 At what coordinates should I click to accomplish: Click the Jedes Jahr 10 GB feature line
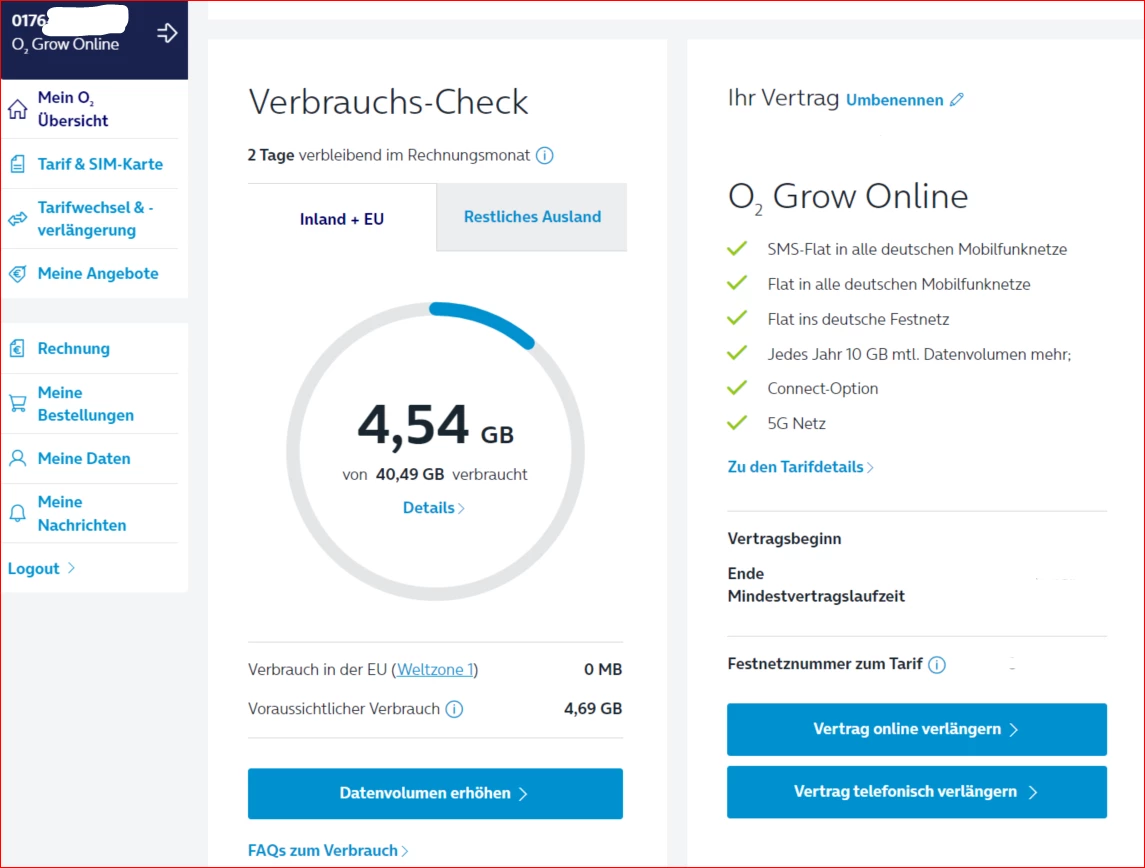(919, 354)
